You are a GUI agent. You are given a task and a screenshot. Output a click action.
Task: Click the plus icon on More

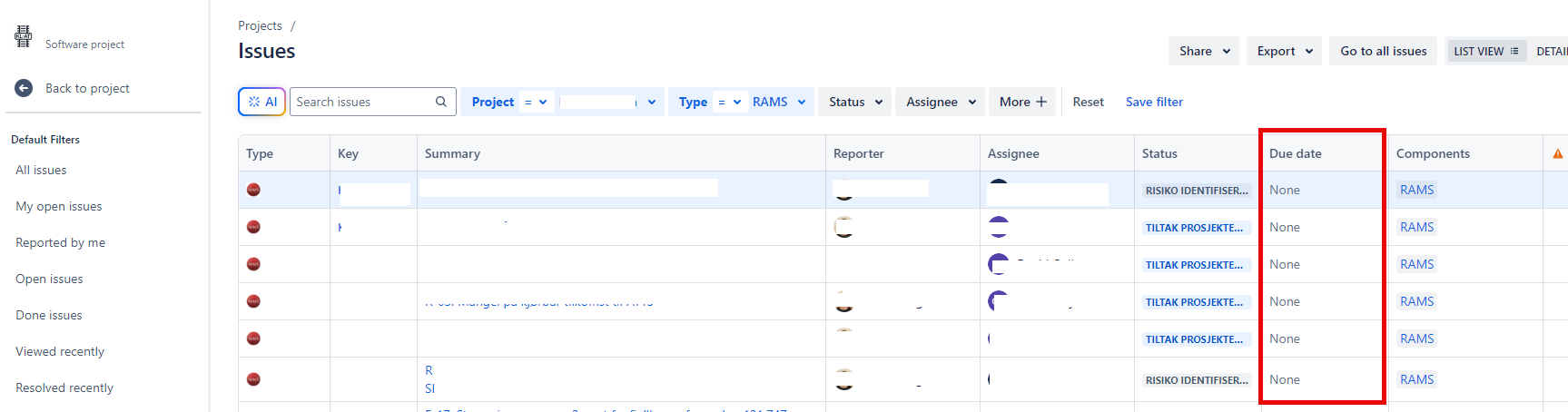(x=1041, y=102)
